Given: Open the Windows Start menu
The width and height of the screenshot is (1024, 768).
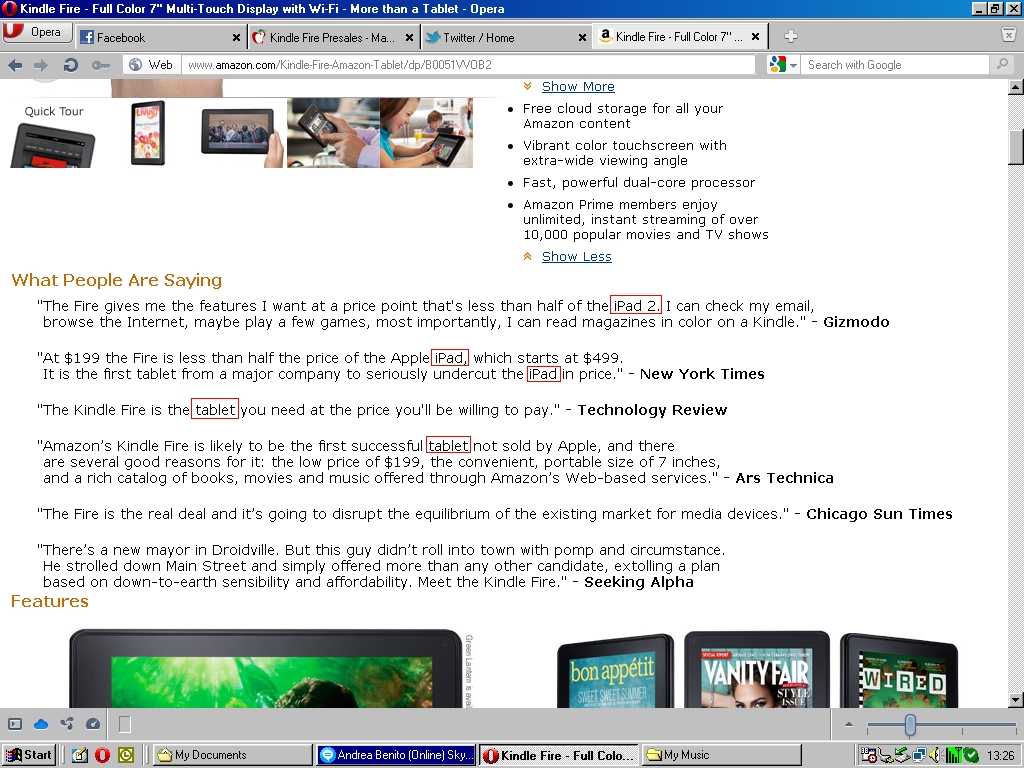Looking at the screenshot, I should [x=28, y=755].
